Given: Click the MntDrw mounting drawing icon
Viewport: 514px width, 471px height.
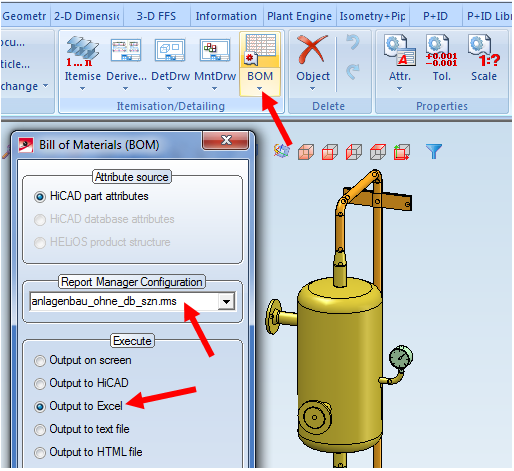Looking at the screenshot, I should click(x=215, y=50).
